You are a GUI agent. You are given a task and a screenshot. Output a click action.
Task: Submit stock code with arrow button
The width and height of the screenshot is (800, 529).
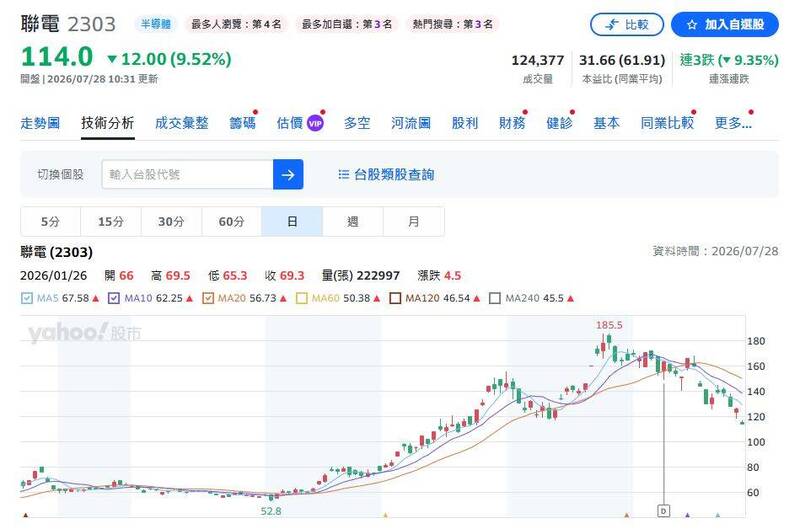pyautogui.click(x=288, y=174)
